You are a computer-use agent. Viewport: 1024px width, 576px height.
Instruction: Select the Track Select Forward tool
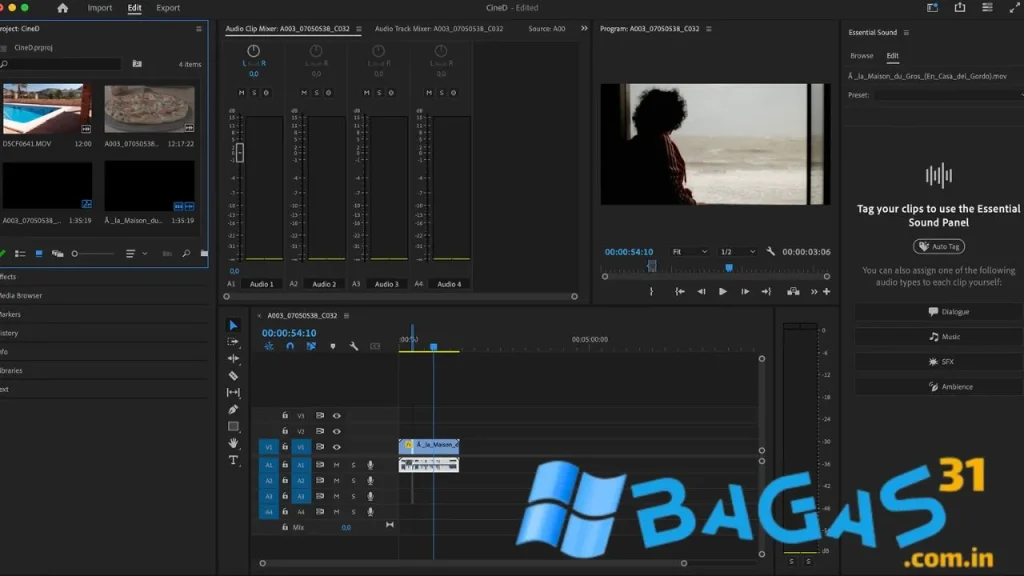233,342
